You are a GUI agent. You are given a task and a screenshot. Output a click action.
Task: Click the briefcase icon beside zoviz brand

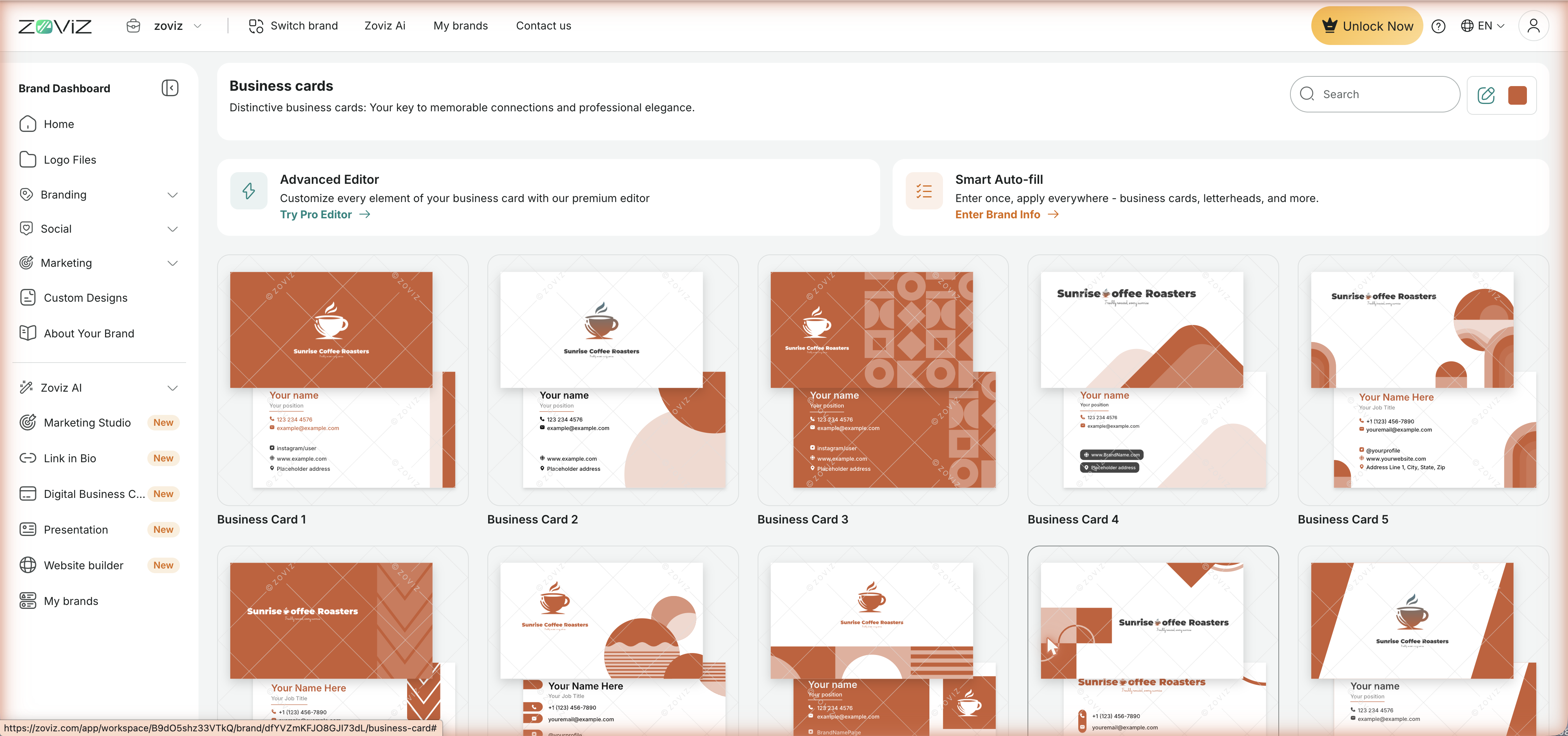[133, 26]
